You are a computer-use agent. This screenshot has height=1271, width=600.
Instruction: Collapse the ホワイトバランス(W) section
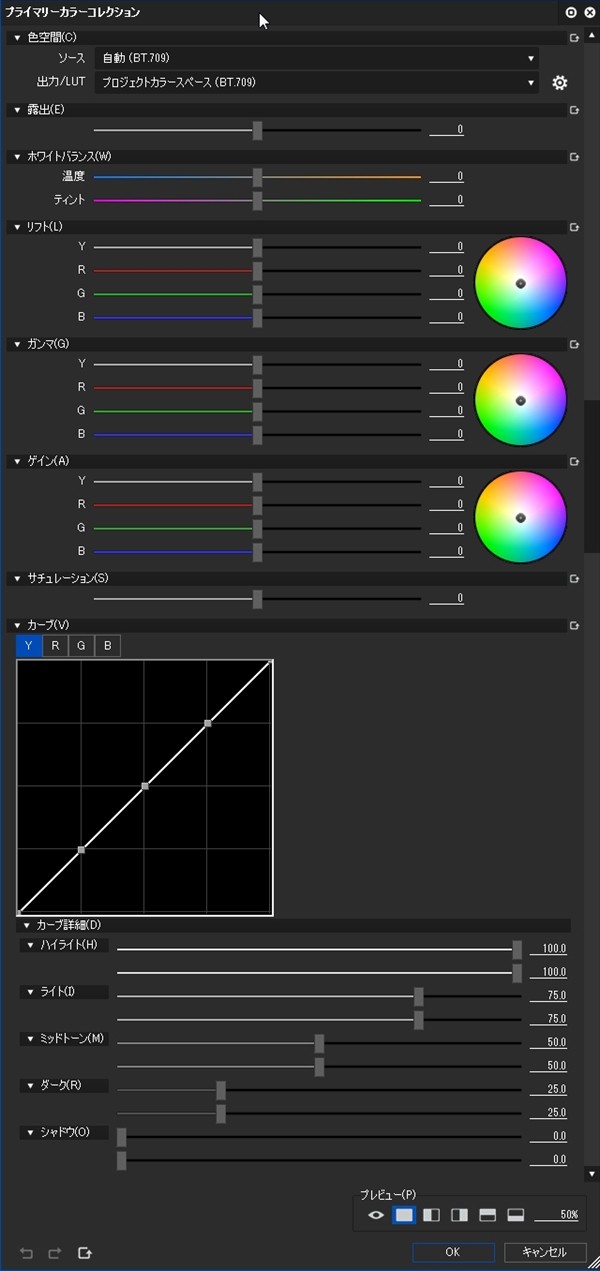click(18, 157)
